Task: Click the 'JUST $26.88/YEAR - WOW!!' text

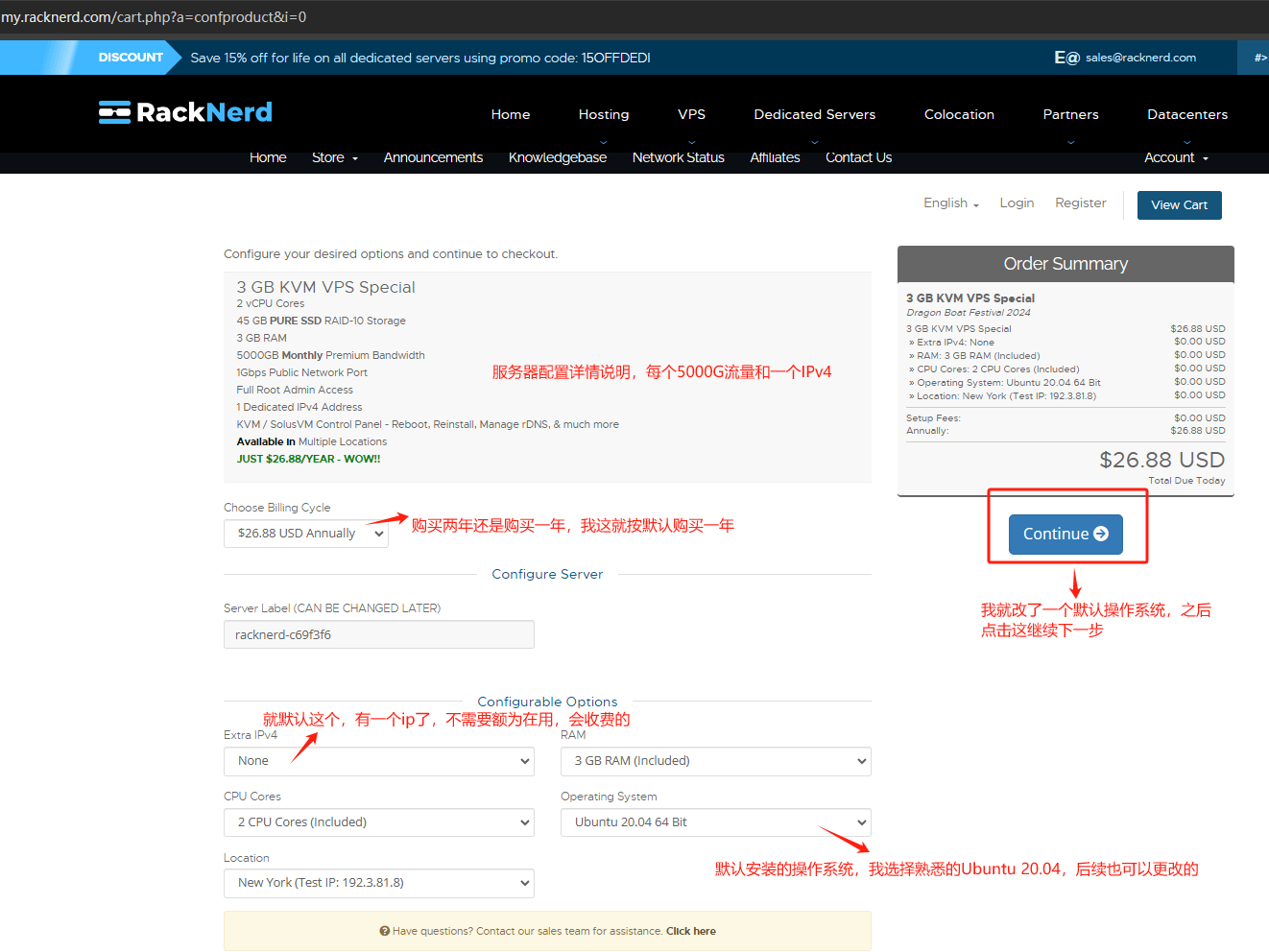Action: click(x=308, y=459)
